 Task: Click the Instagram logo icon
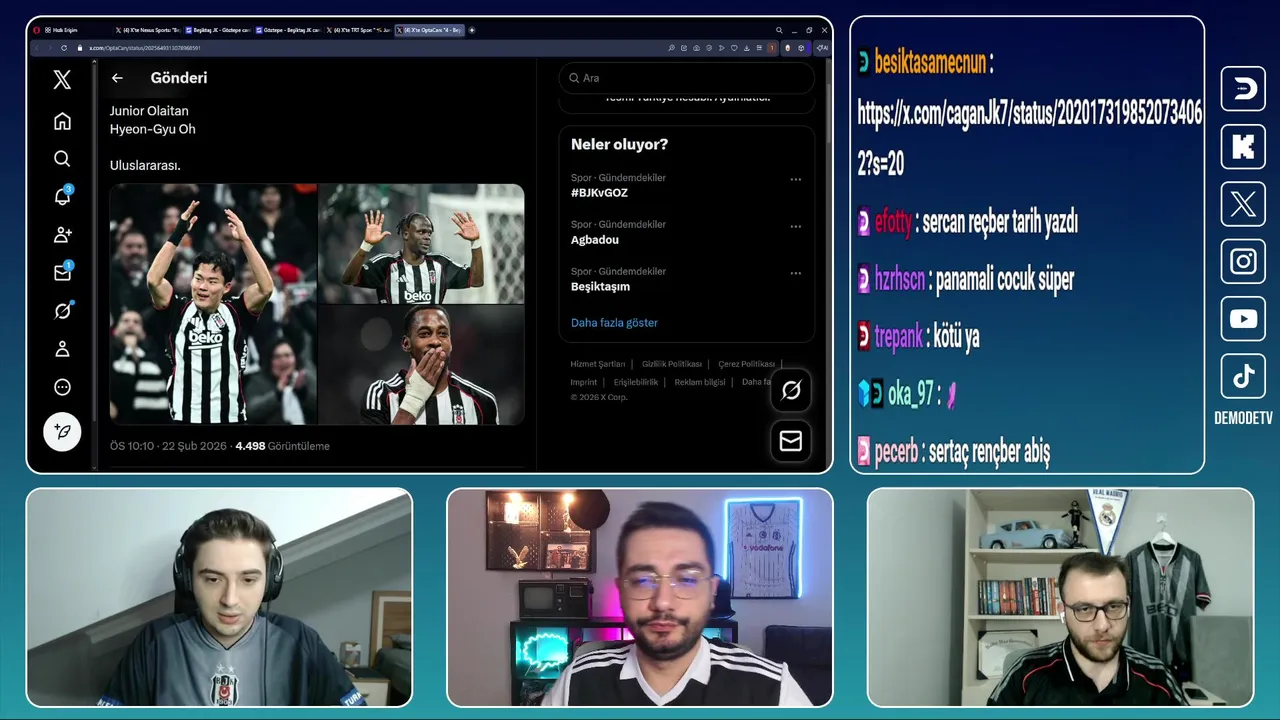(x=1243, y=262)
